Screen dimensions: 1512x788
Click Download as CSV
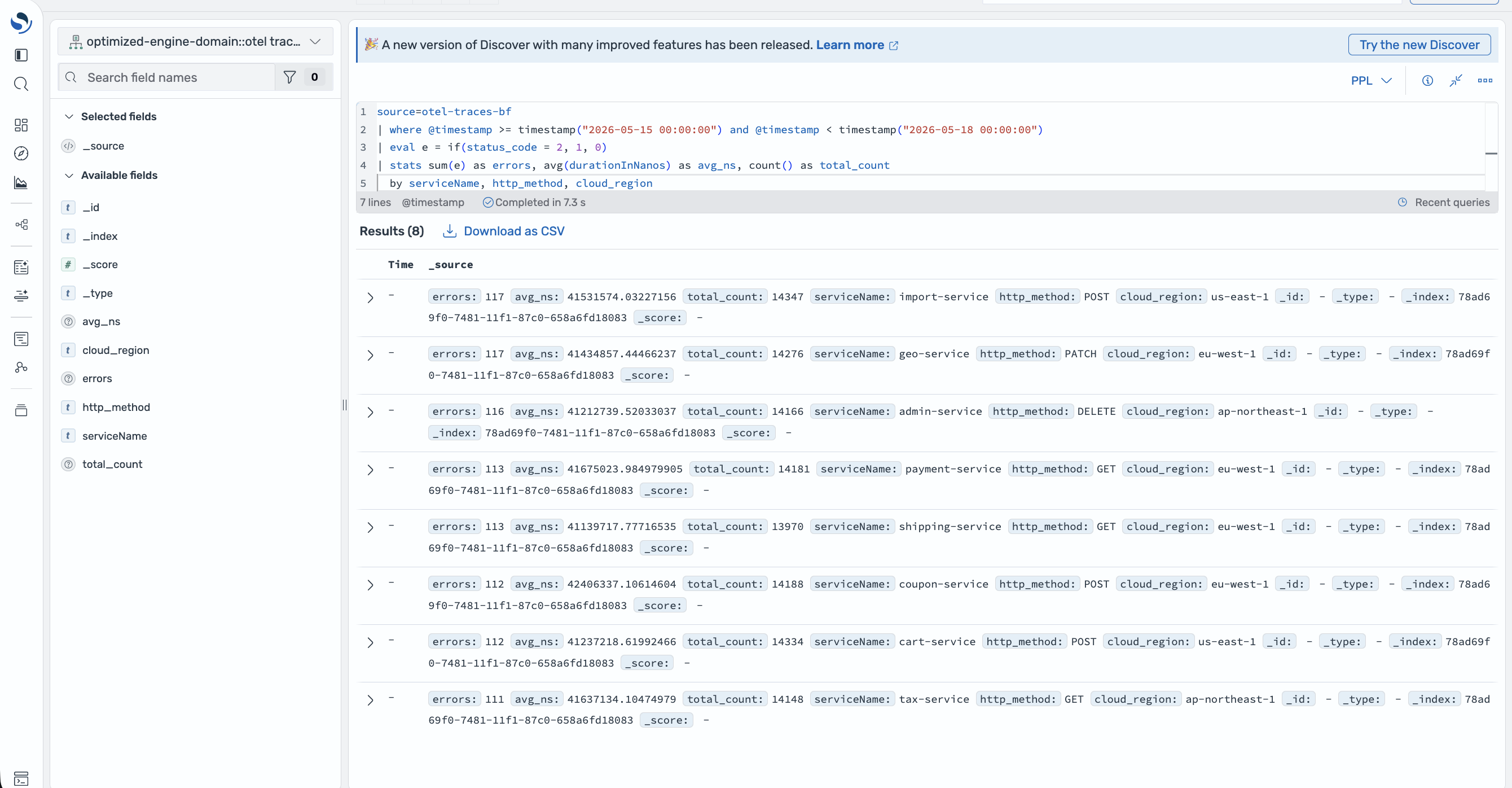point(513,231)
